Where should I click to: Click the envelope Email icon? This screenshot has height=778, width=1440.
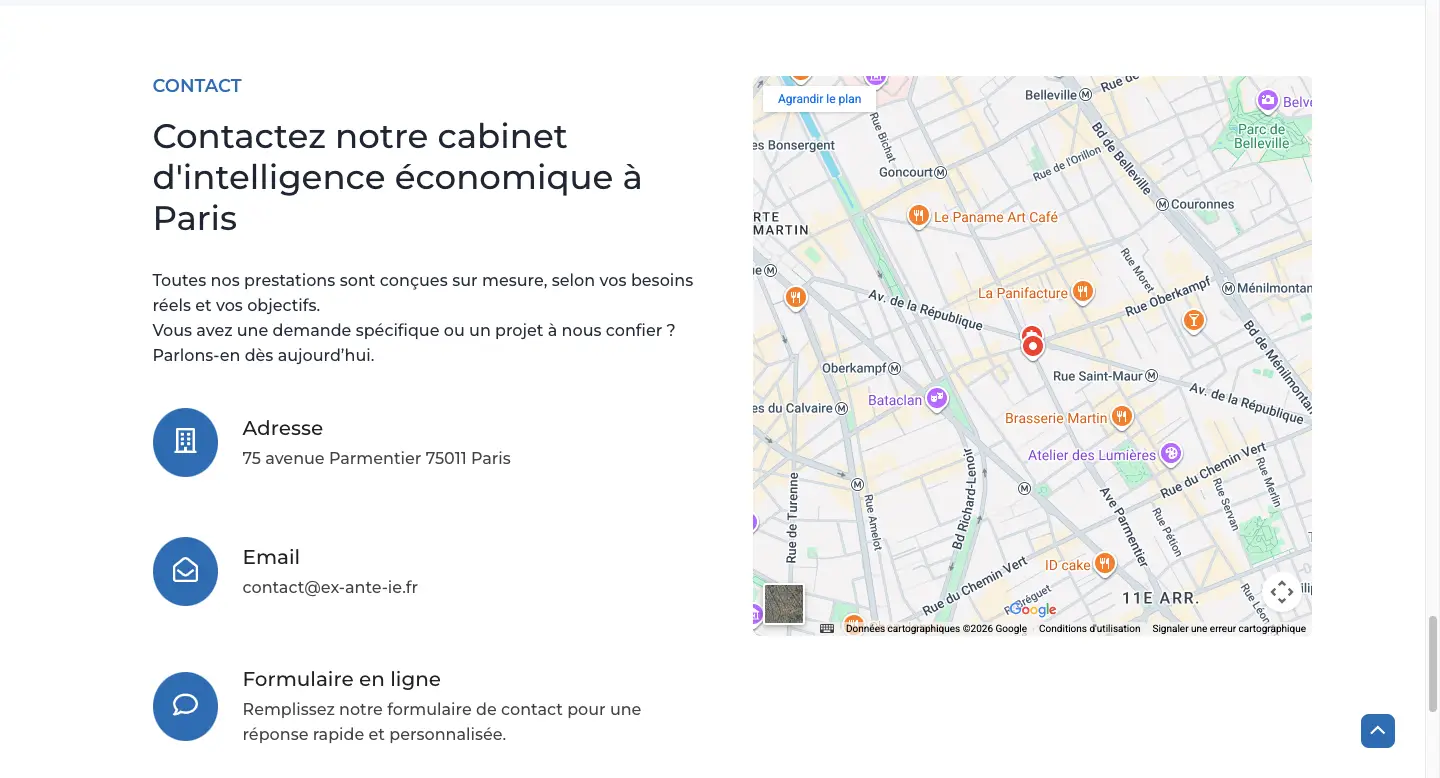click(185, 571)
